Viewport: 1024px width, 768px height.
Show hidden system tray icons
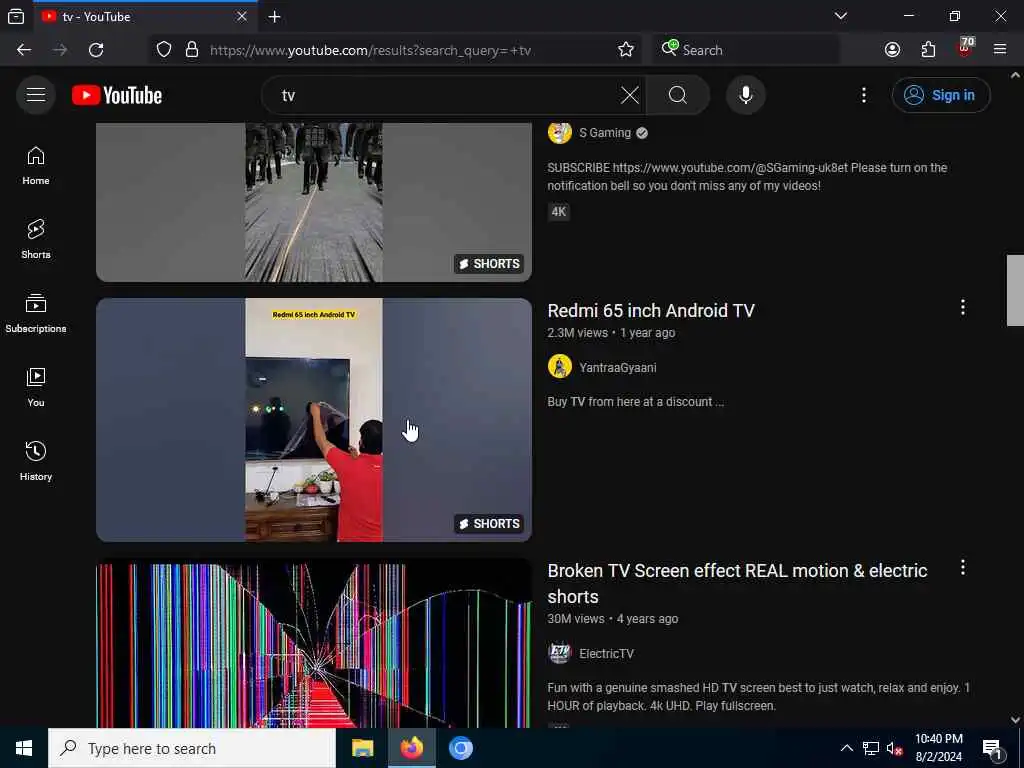point(846,748)
